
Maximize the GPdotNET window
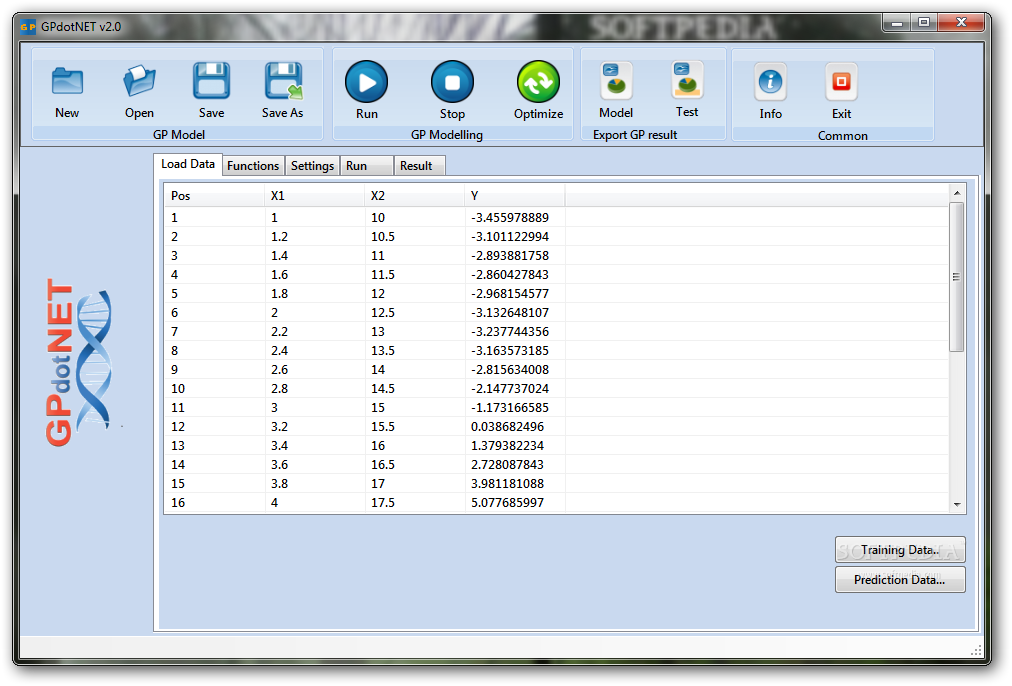[x=924, y=23]
